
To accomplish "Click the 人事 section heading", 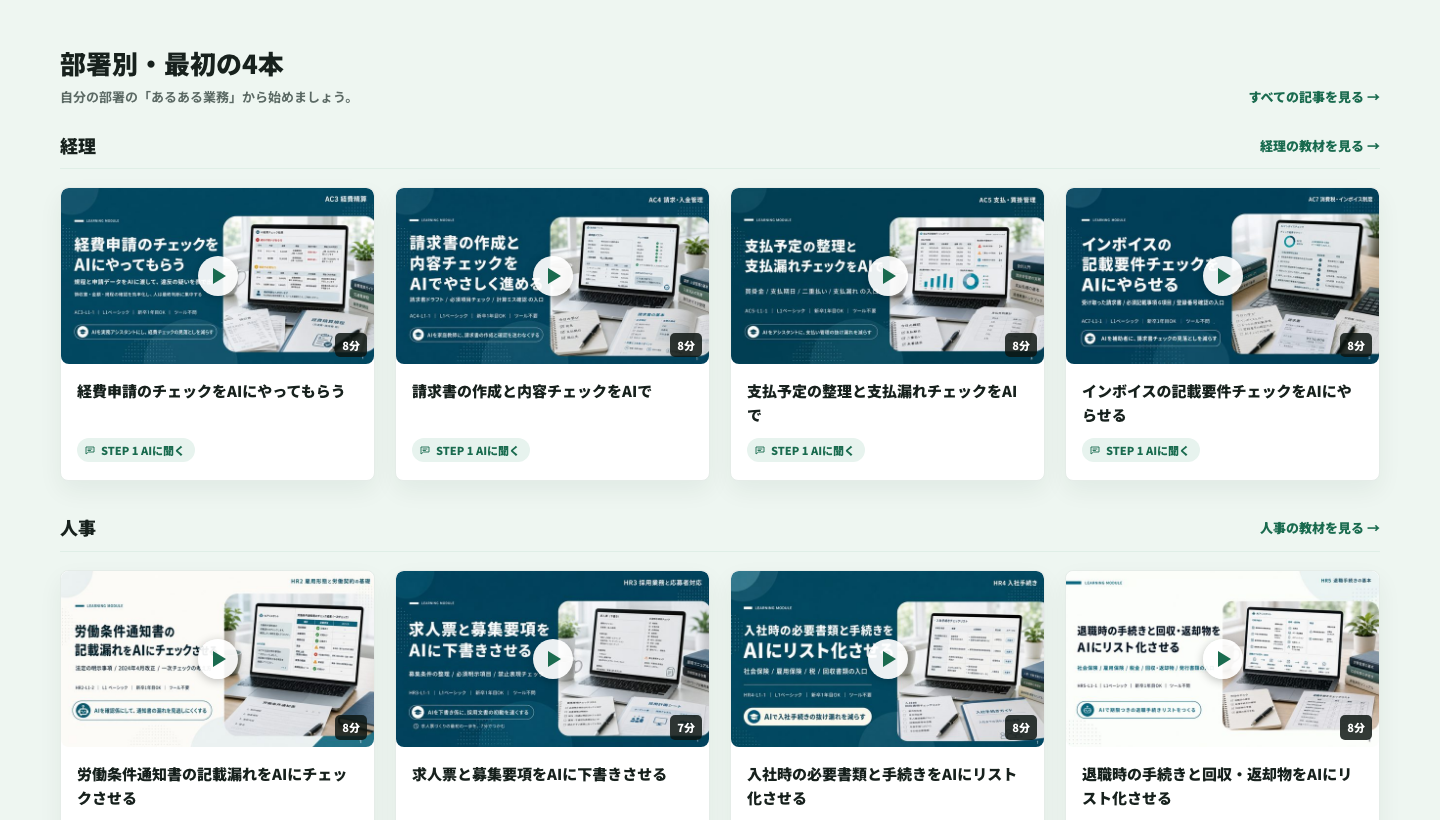I will [78, 528].
